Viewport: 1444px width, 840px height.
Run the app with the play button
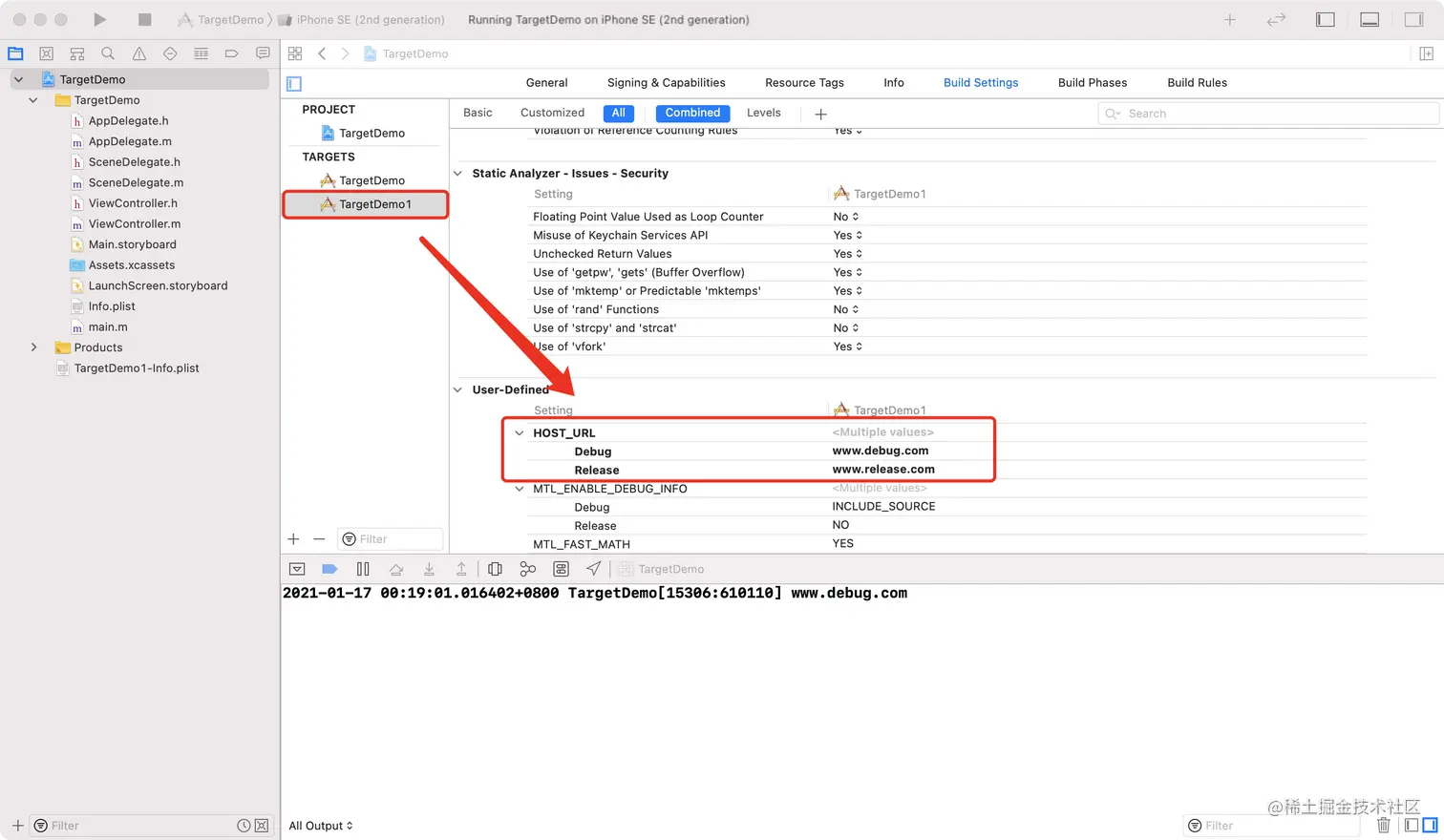(99, 19)
